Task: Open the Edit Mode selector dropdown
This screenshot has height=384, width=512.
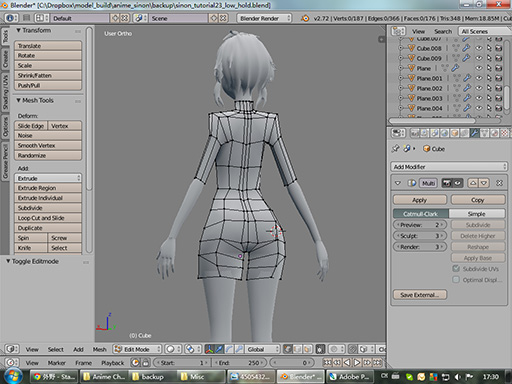Action: [137, 349]
